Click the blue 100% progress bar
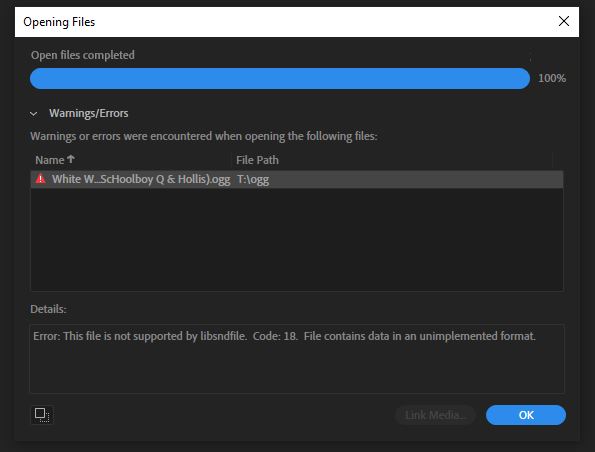The height and width of the screenshot is (452, 595). [x=280, y=79]
